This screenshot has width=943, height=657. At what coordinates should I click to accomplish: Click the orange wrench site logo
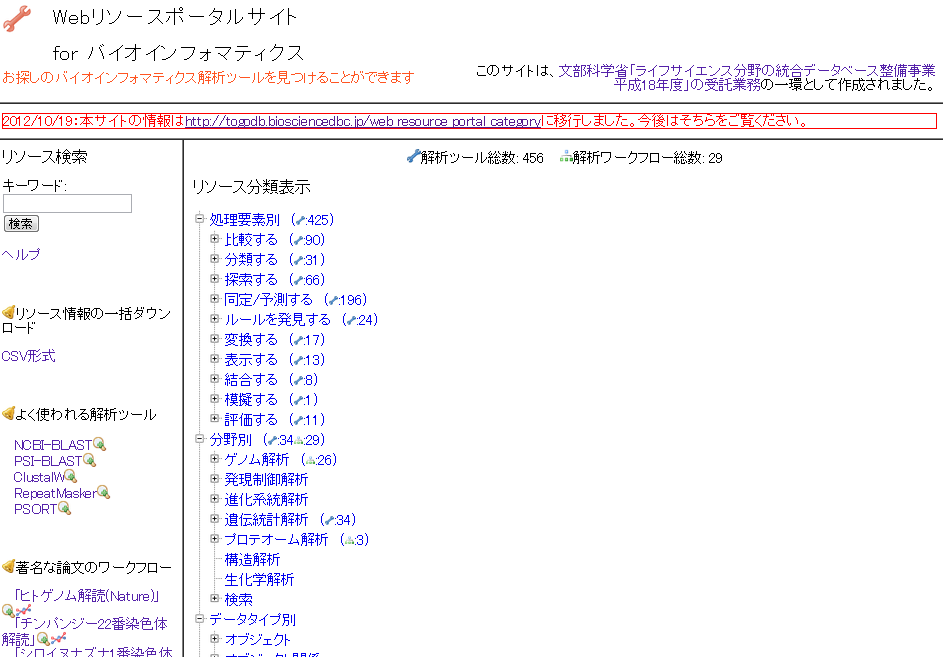coord(18,18)
